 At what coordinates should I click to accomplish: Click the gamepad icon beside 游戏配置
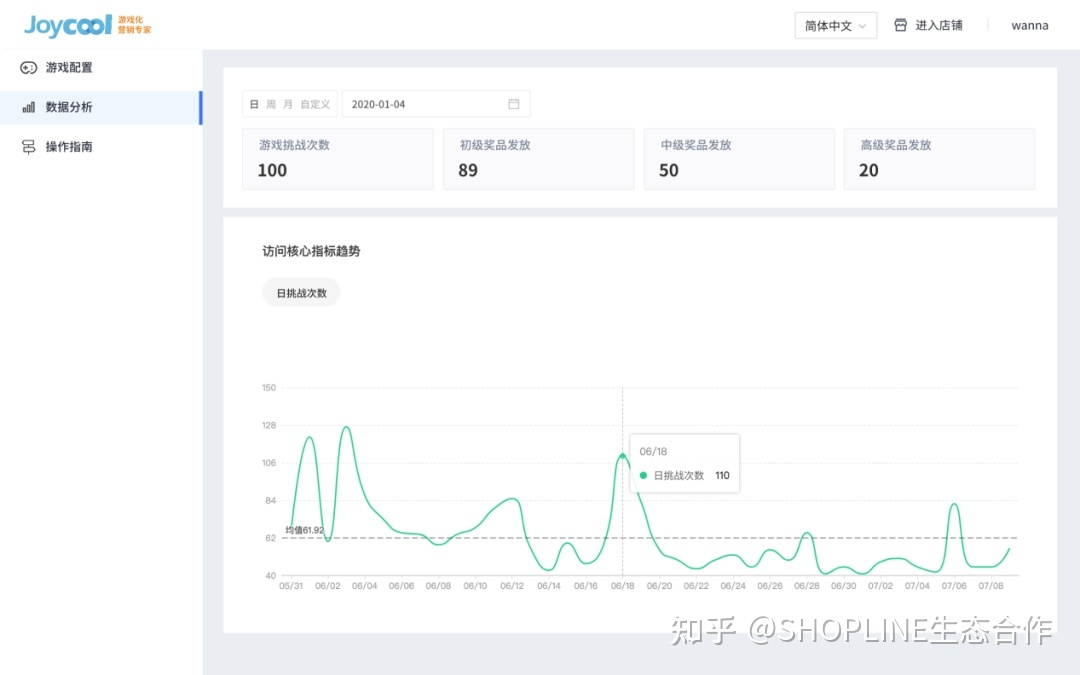point(29,68)
